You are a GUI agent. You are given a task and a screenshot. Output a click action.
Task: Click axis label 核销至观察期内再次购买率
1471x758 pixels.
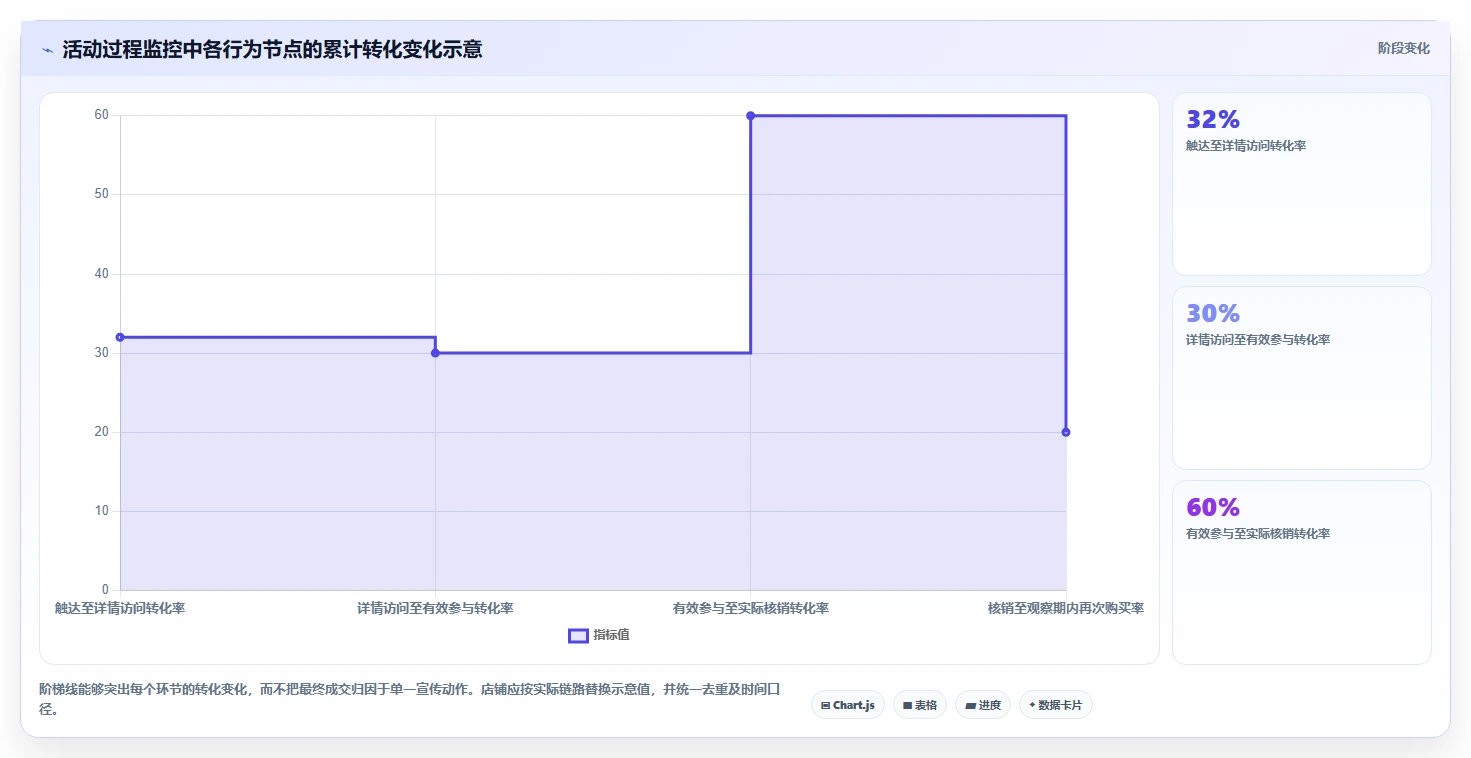(x=1066, y=608)
